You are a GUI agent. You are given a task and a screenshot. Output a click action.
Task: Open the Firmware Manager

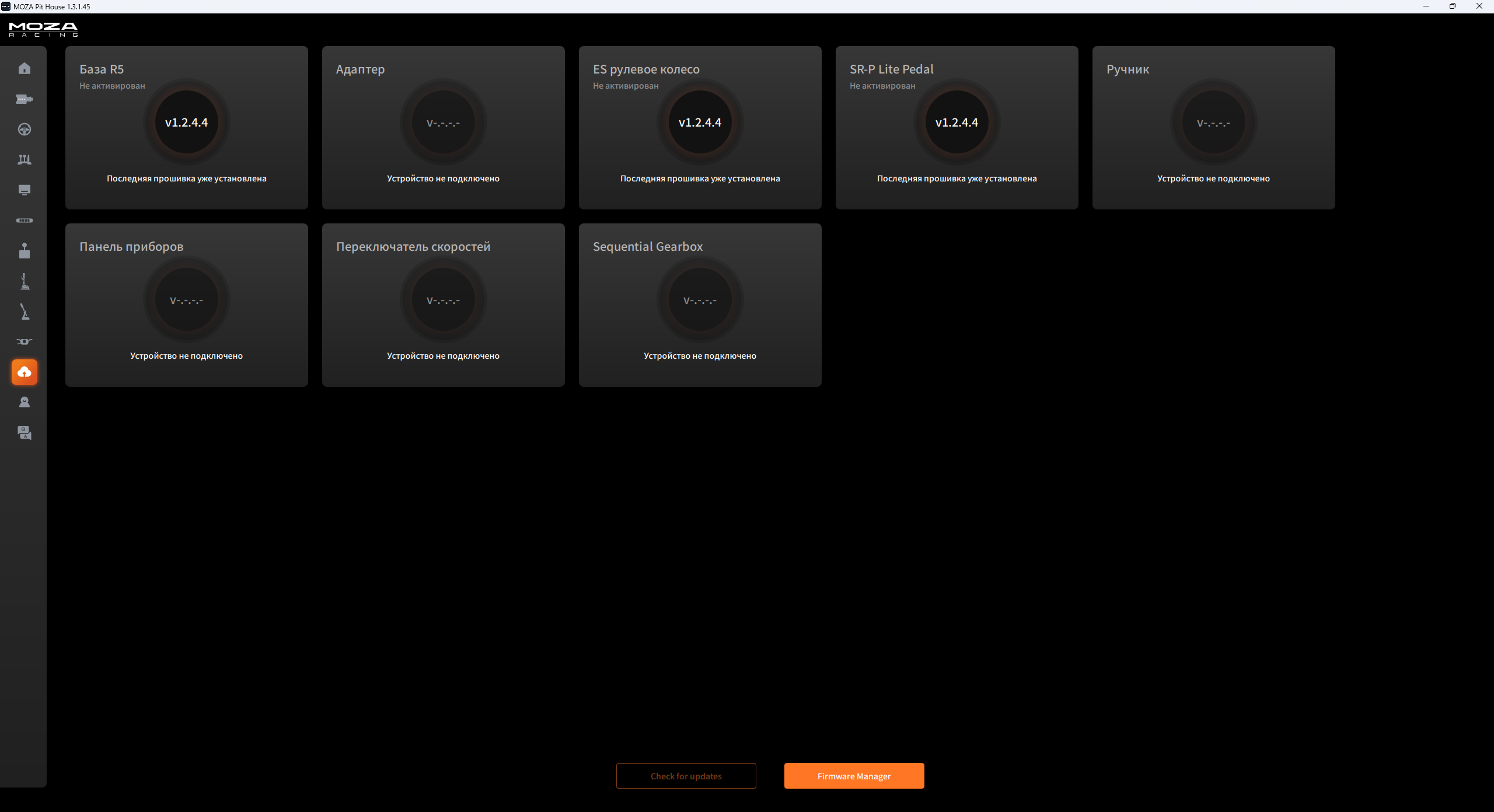point(854,776)
